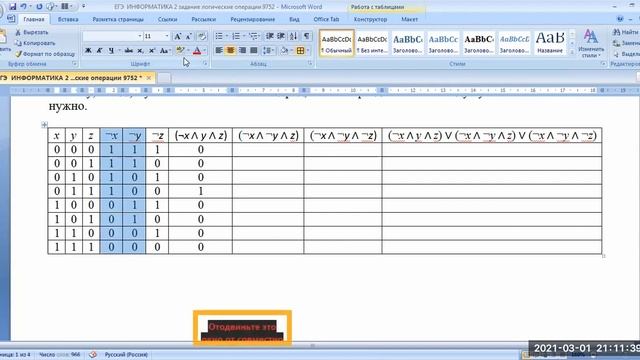Toggle center alignment button
The image size is (640, 360).
[231, 51]
